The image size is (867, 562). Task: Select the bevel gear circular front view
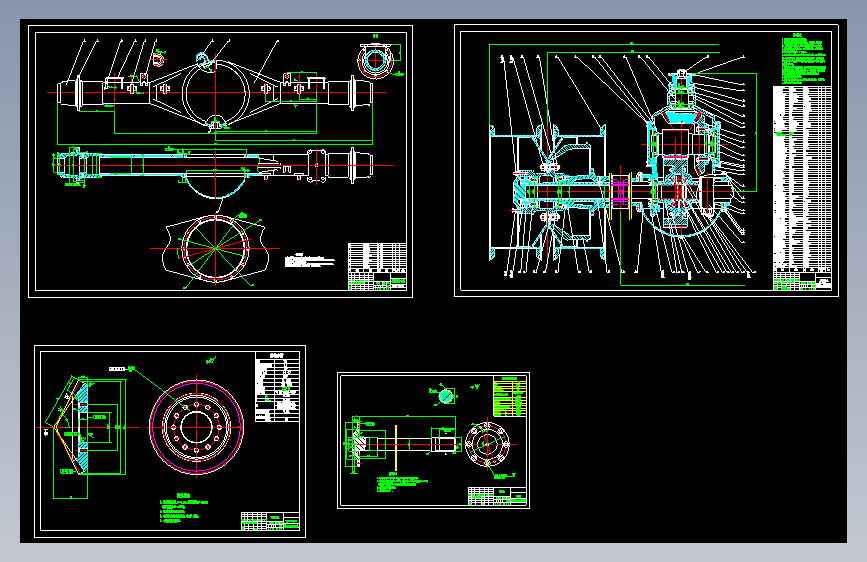pyautogui.click(x=196, y=426)
